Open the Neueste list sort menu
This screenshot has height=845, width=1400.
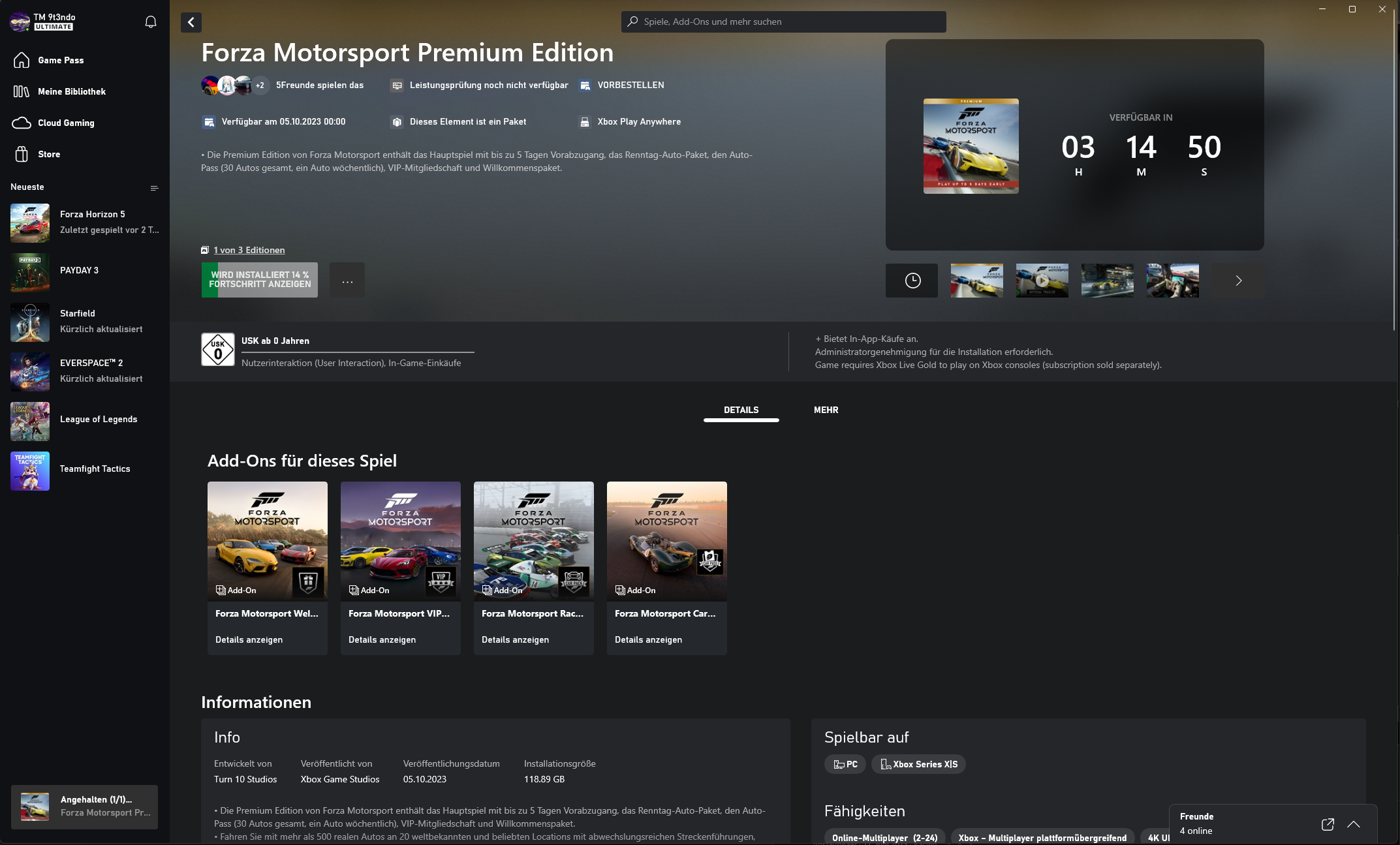[154, 188]
